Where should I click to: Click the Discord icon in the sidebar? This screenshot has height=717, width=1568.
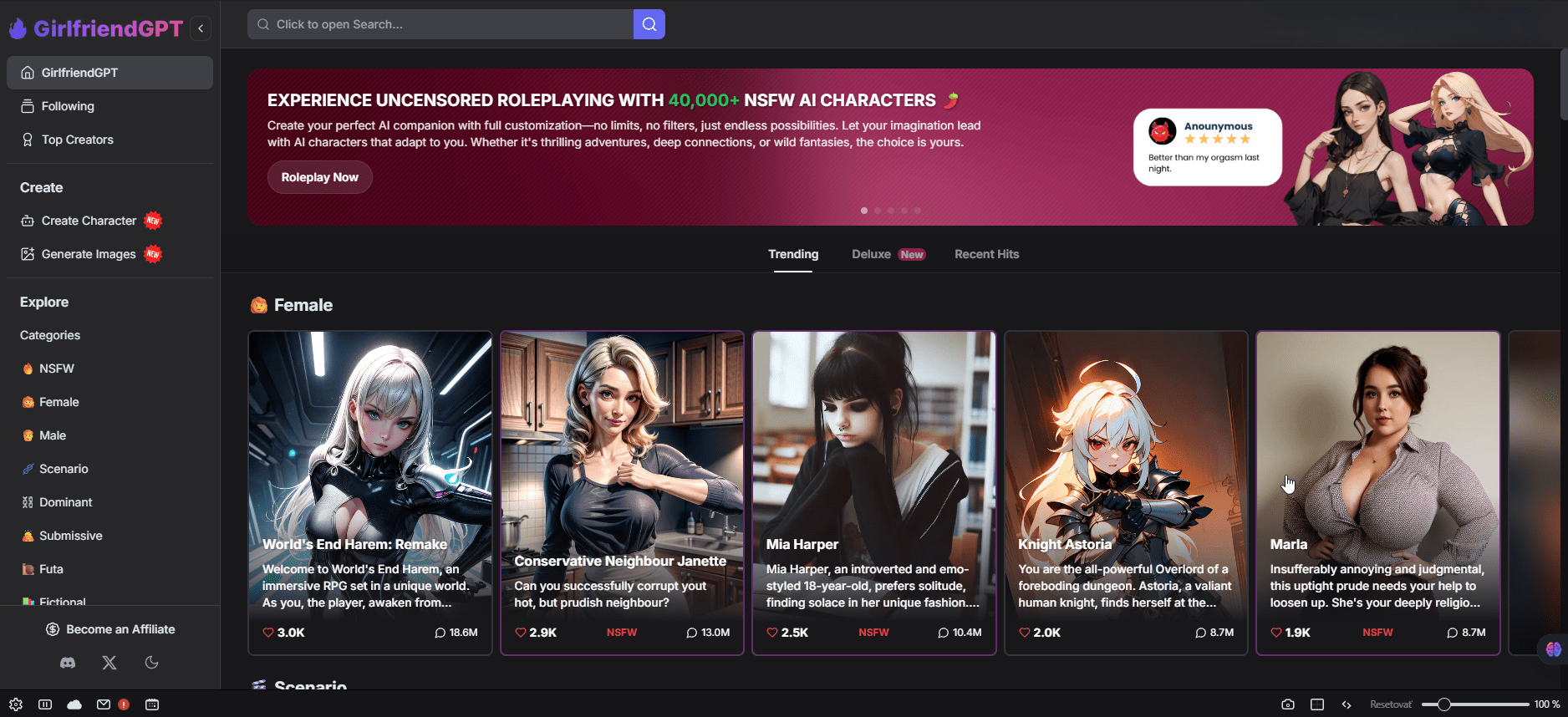pos(68,663)
